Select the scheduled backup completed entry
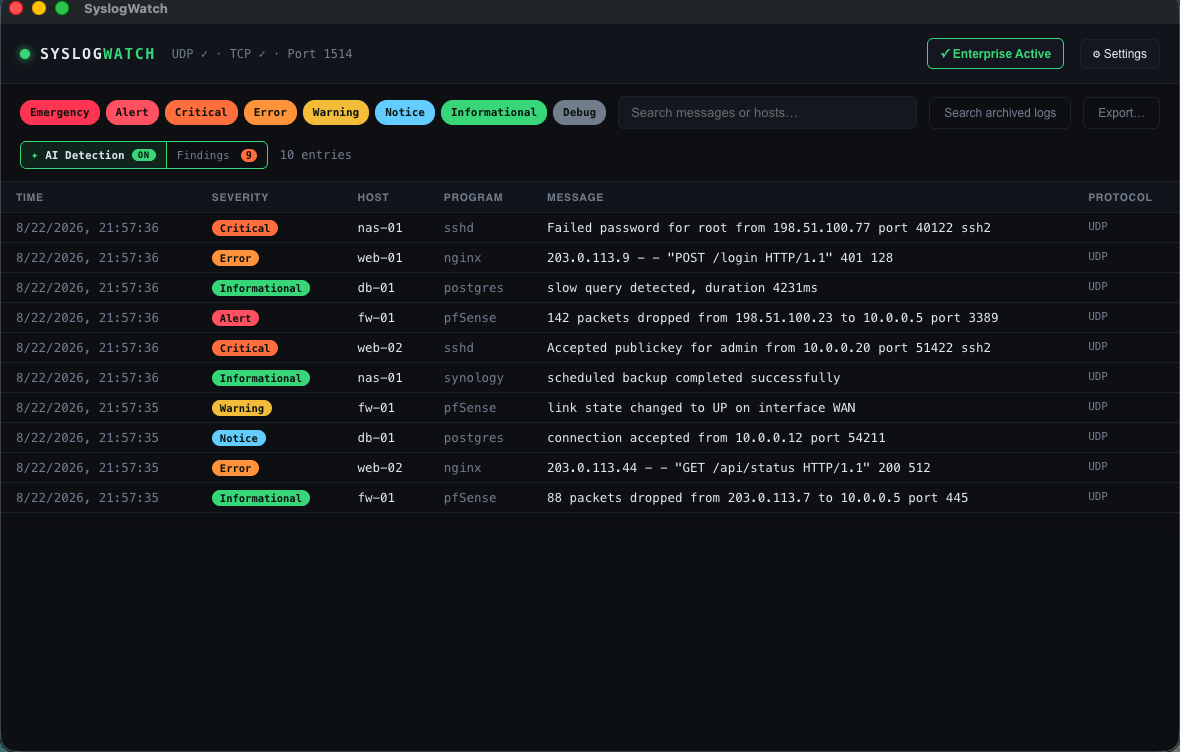 point(590,378)
